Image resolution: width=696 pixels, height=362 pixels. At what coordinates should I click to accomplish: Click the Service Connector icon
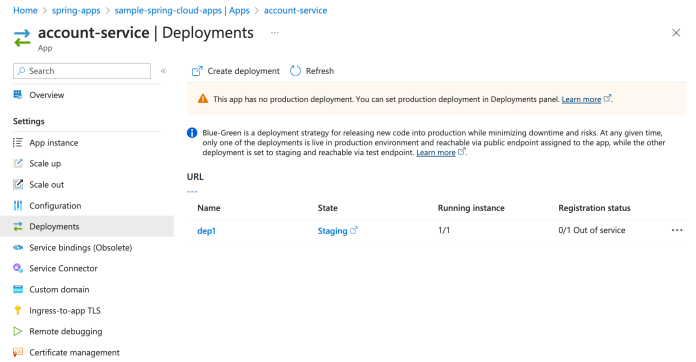18,268
